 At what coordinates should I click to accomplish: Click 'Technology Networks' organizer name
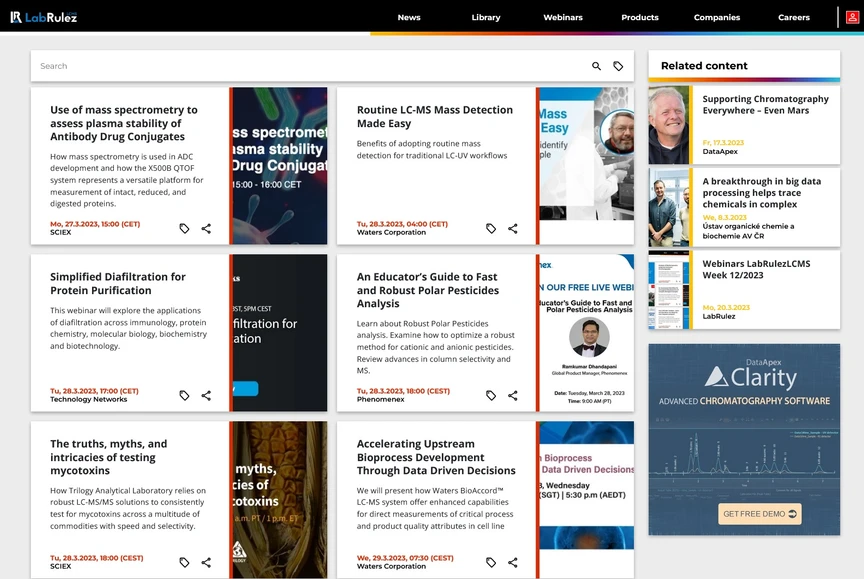[89, 399]
